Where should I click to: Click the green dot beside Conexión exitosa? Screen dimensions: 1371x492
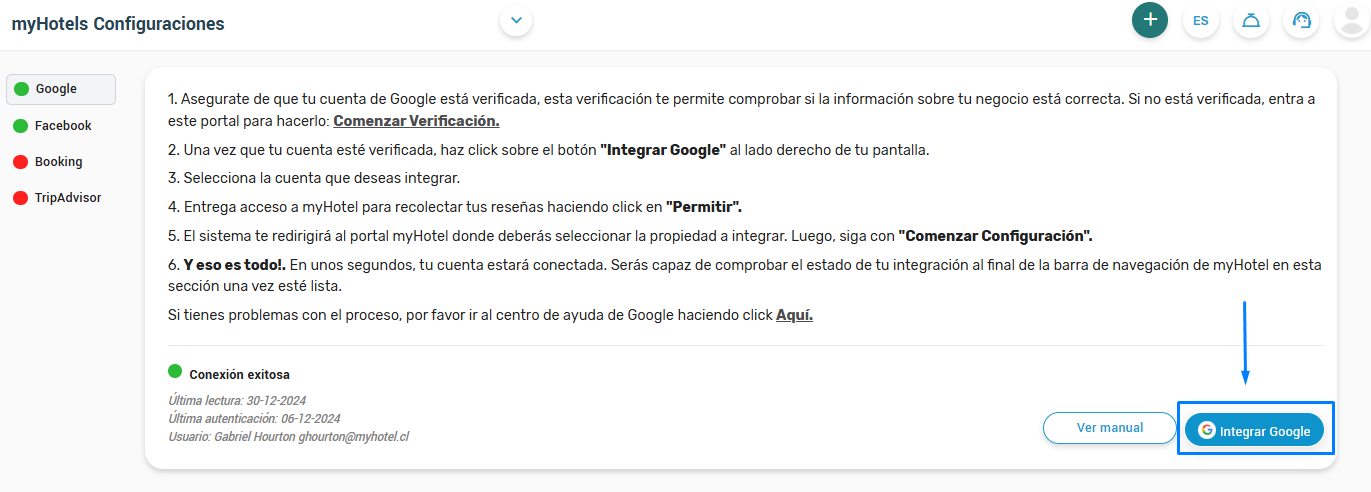click(x=175, y=372)
